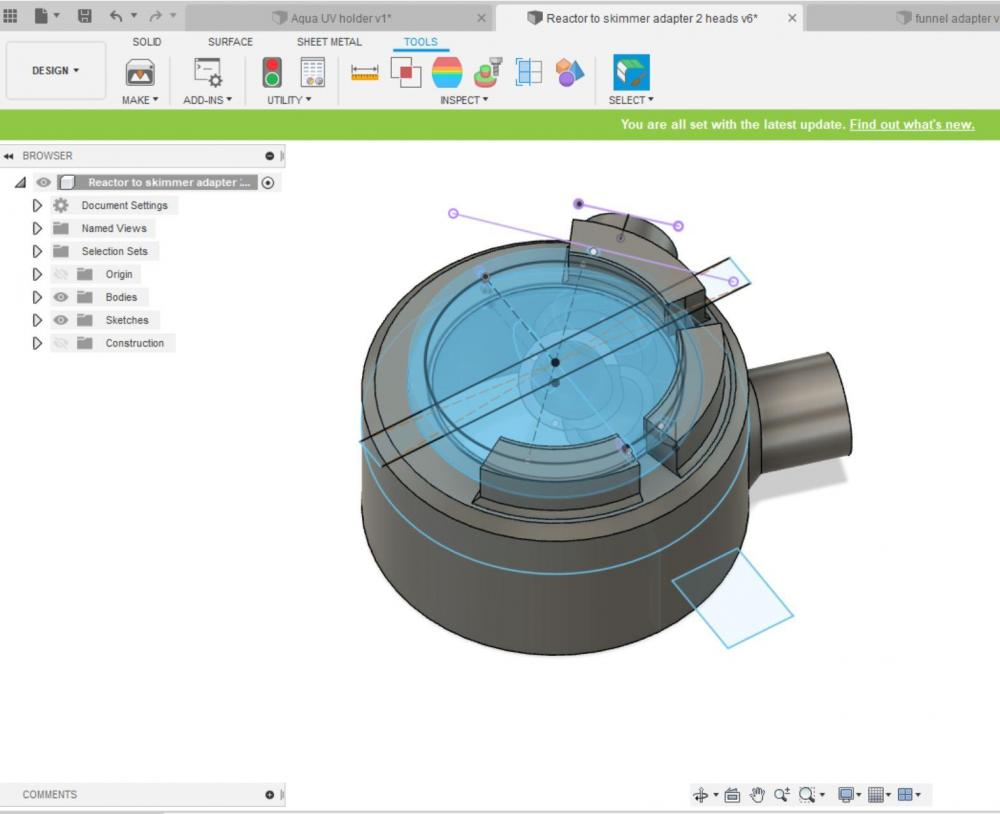The image size is (1000, 814).
Task: Expand the Document Settings tree node
Action: click(x=38, y=205)
